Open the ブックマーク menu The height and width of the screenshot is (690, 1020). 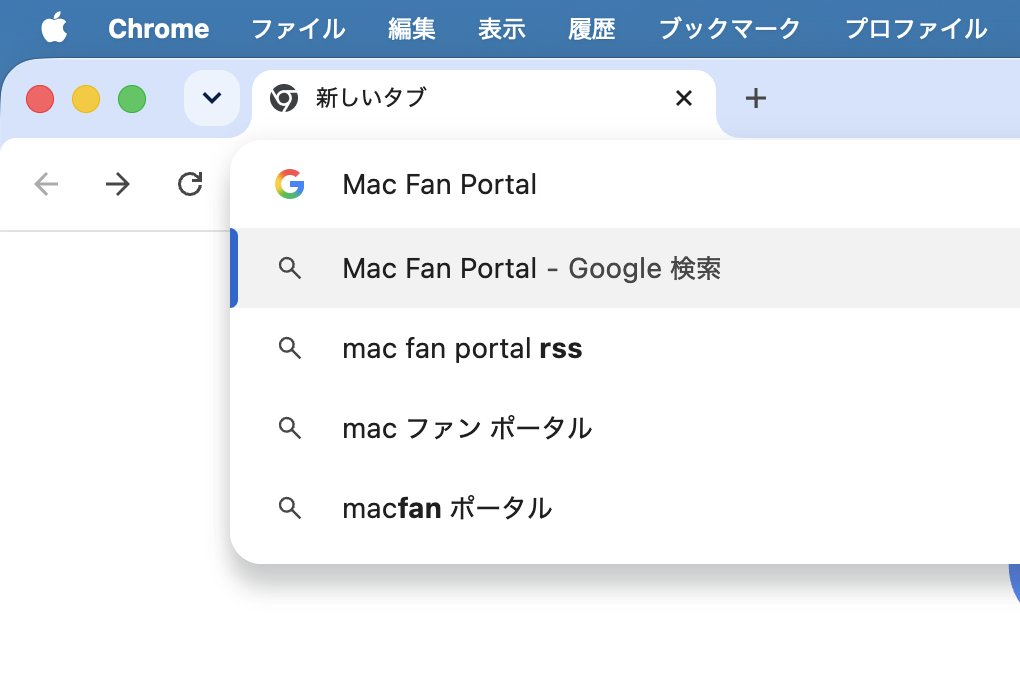coord(729,29)
